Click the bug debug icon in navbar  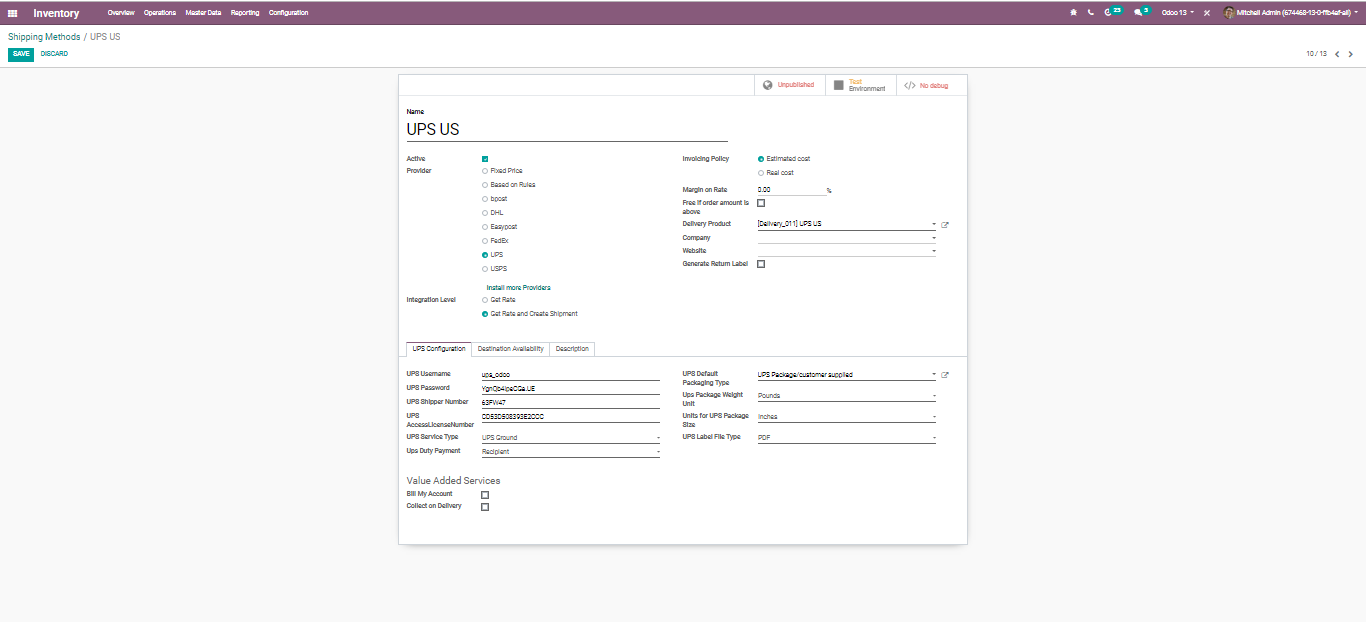tap(1073, 13)
